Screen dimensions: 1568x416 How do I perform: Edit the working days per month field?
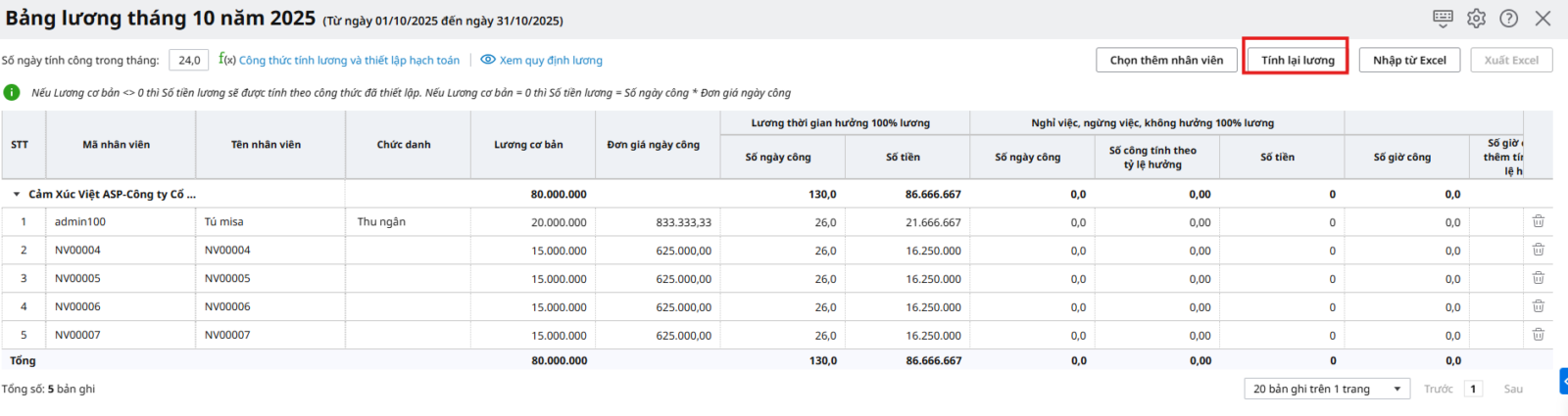pos(188,60)
